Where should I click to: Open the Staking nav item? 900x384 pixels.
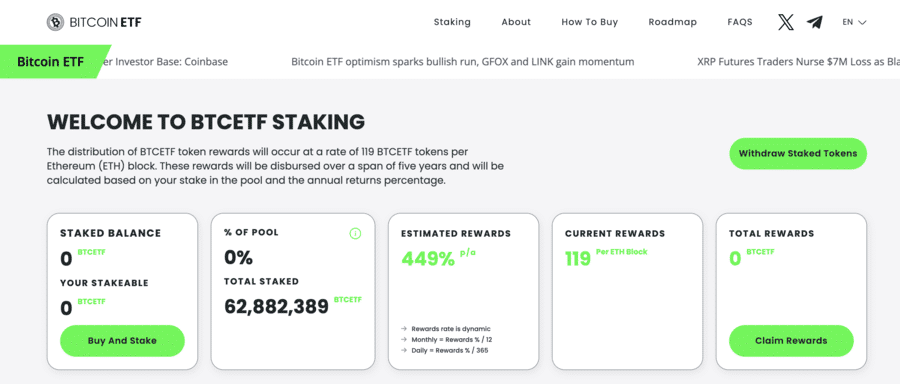click(x=452, y=22)
